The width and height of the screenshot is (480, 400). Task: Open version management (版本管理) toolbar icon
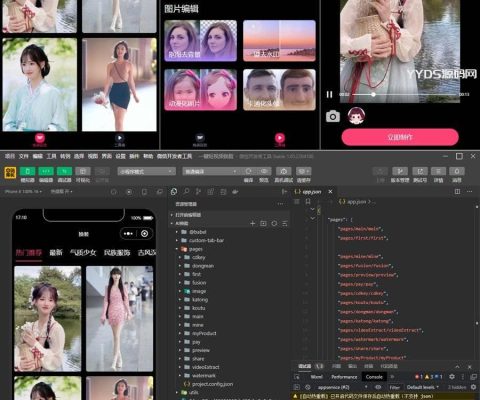(400, 171)
